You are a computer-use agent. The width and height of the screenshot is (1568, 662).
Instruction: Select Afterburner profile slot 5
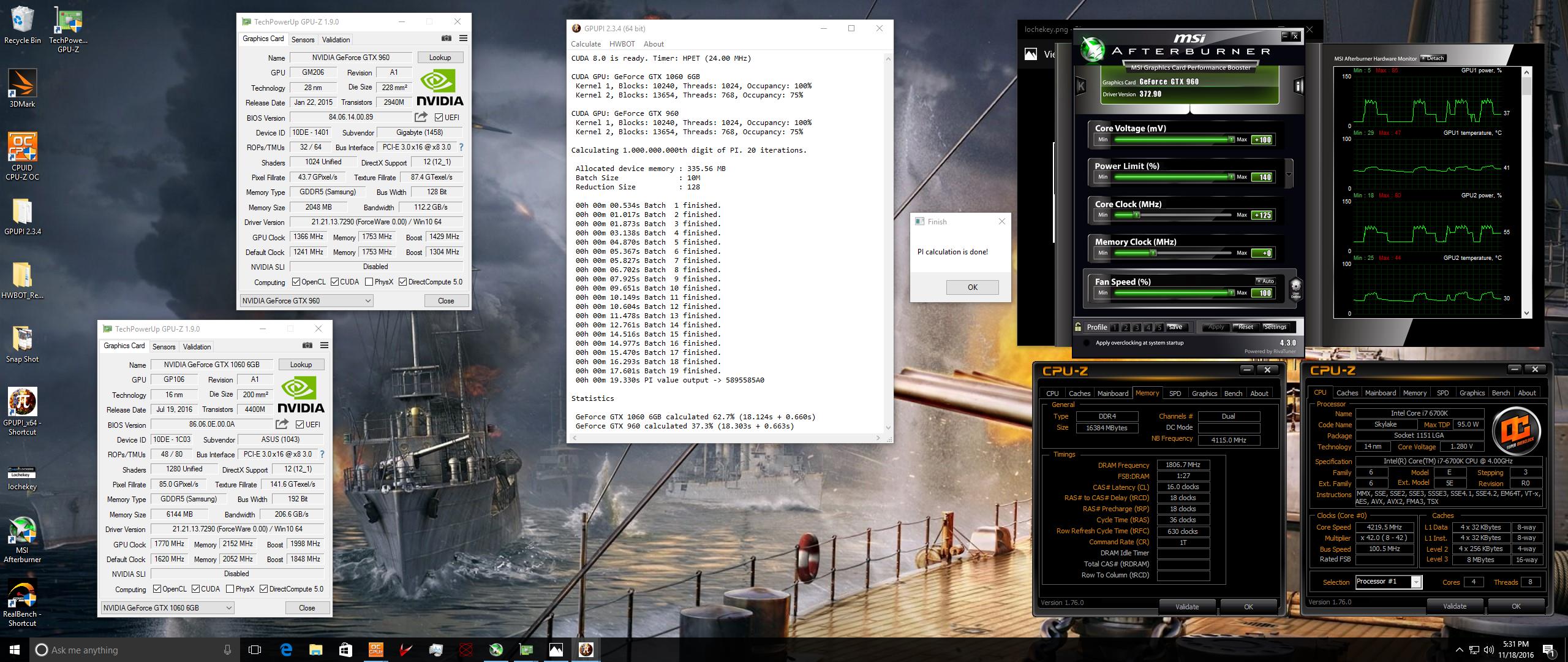coord(1159,327)
